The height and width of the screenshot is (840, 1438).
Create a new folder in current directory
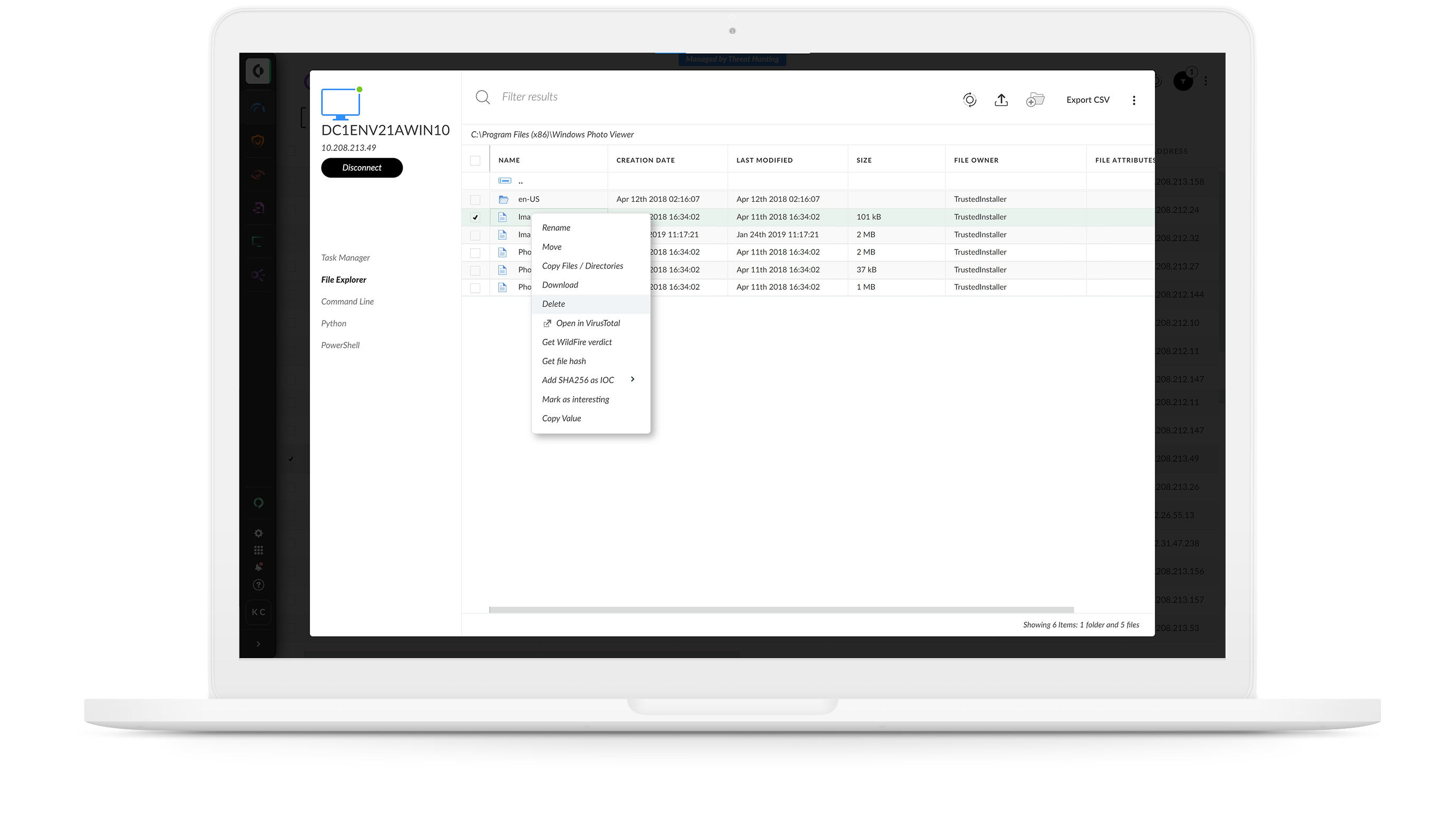[1035, 100]
